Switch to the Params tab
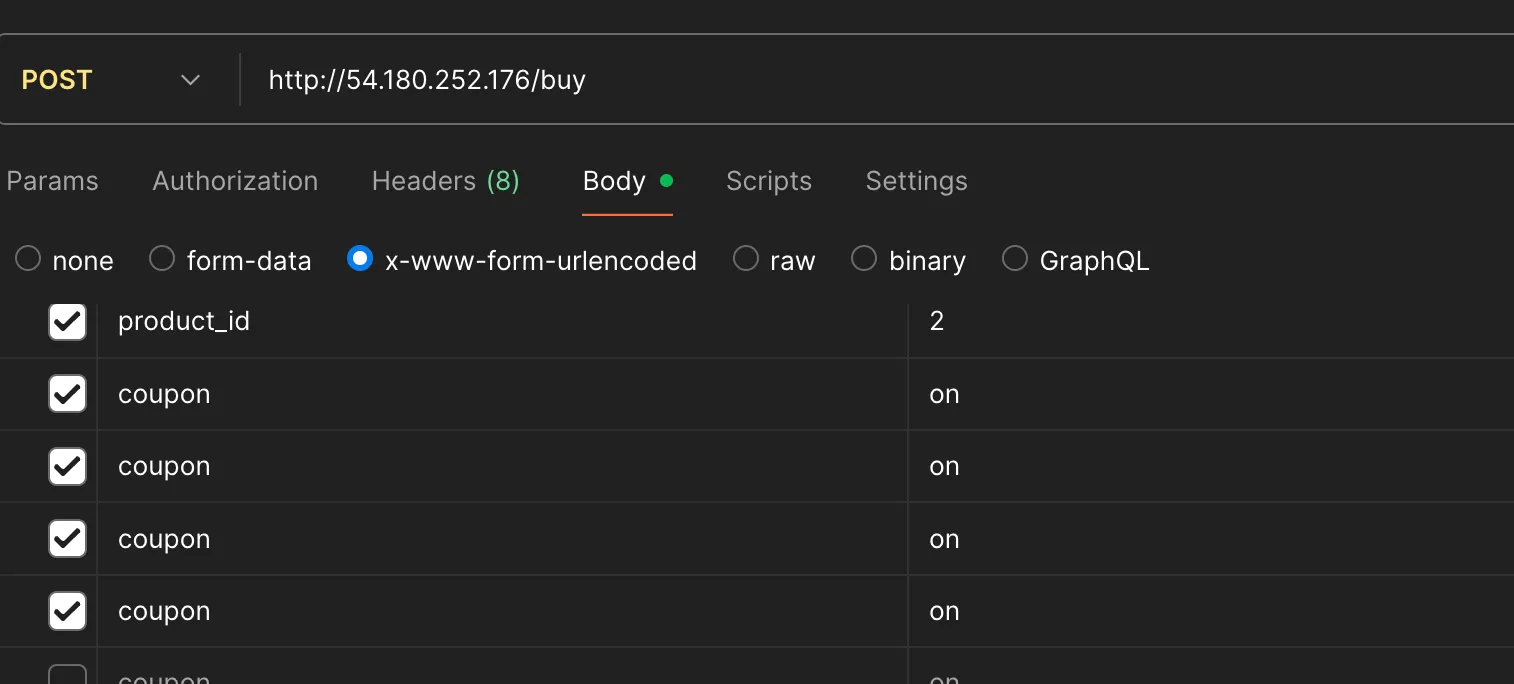The width and height of the screenshot is (1514, 684). [52, 181]
